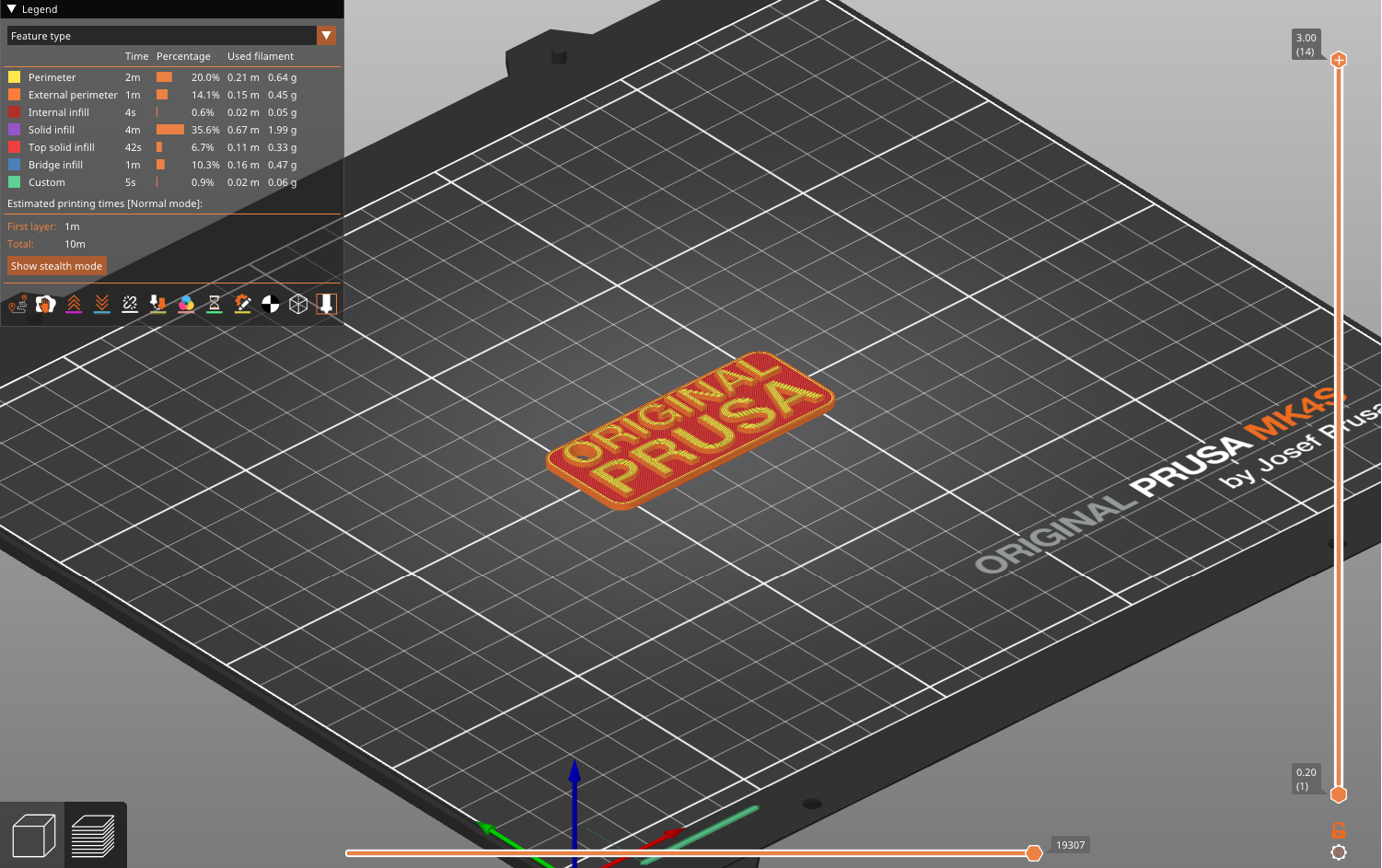
Task: Toggle the center of gravity marker
Action: [x=270, y=304]
